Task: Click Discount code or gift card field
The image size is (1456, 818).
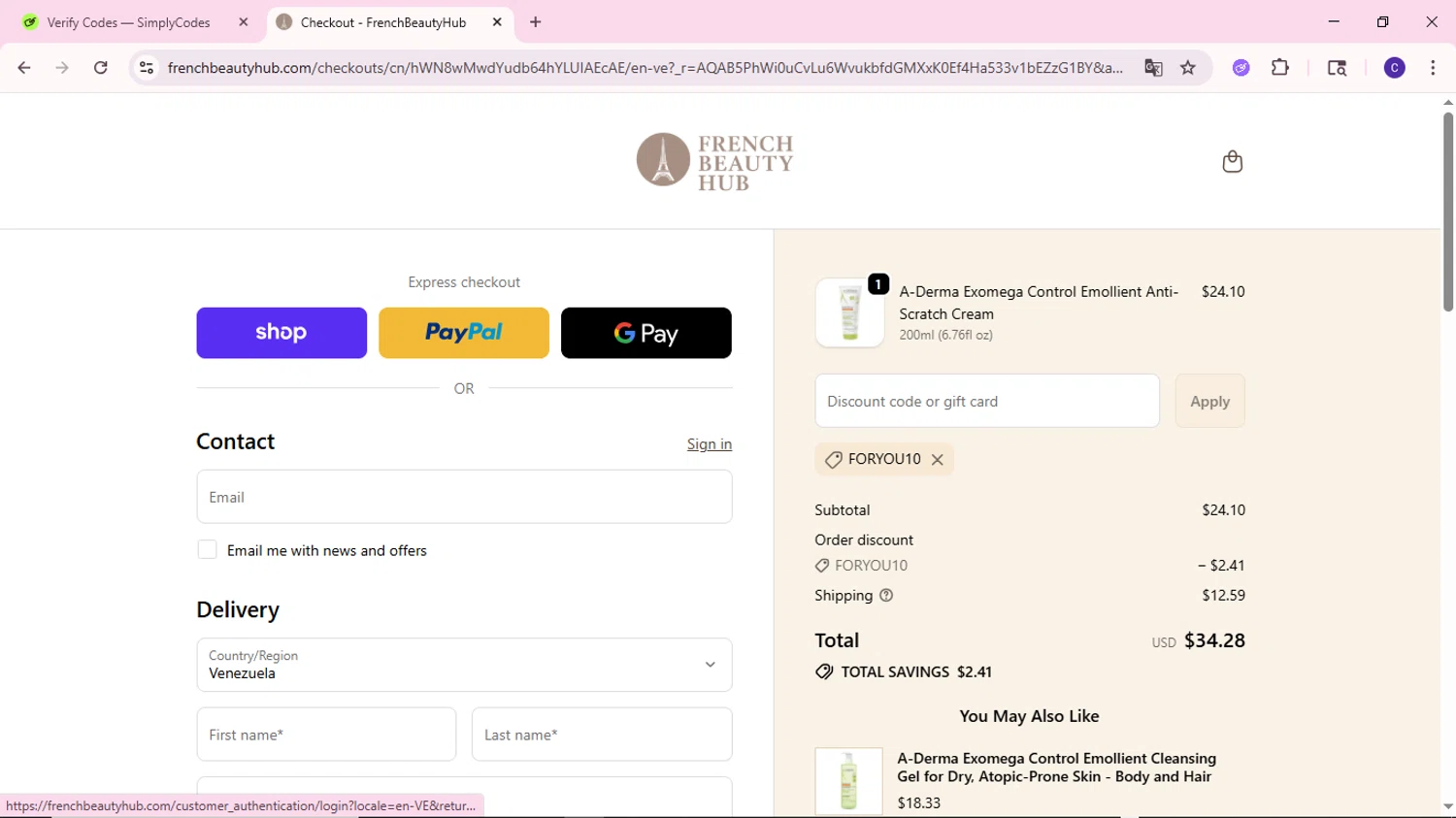Action: click(987, 401)
